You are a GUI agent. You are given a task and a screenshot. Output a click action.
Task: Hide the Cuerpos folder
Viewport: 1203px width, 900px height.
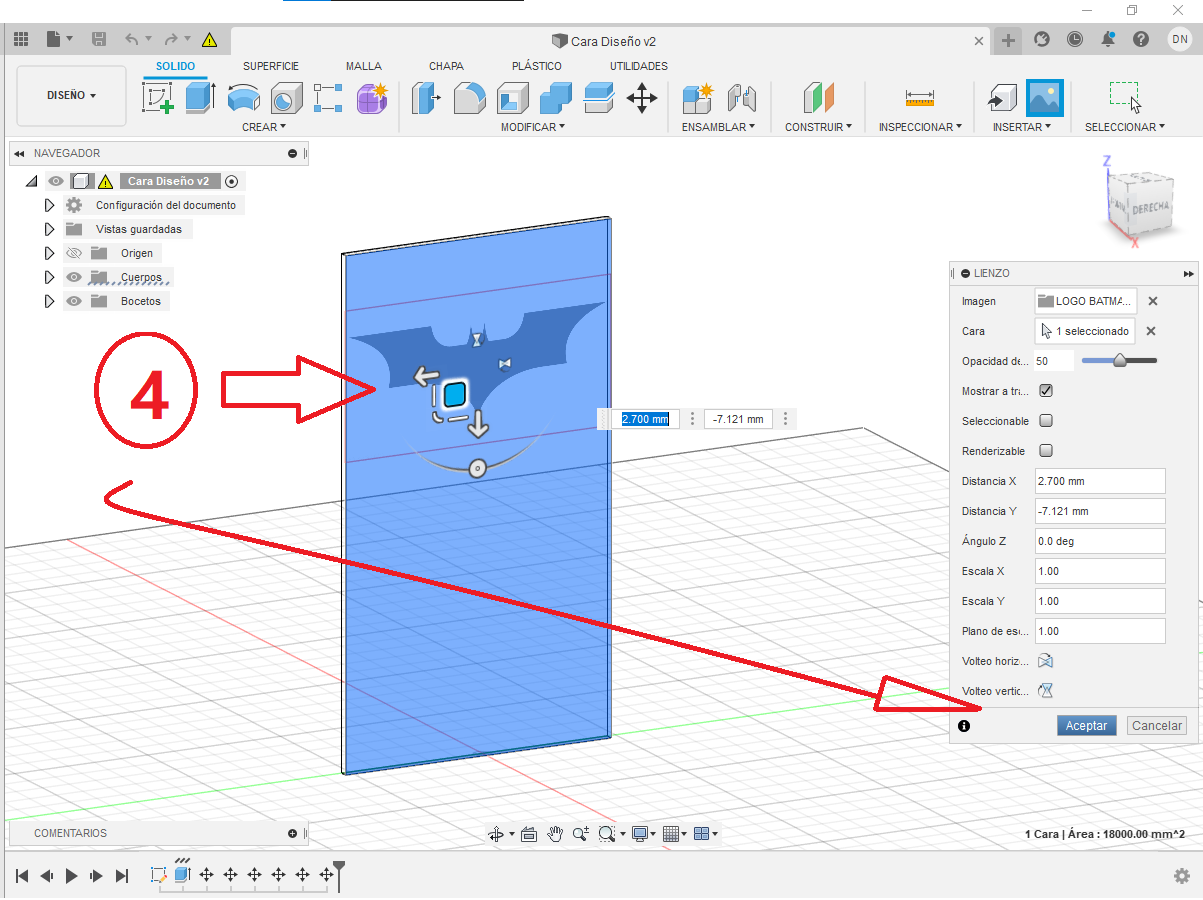73,277
